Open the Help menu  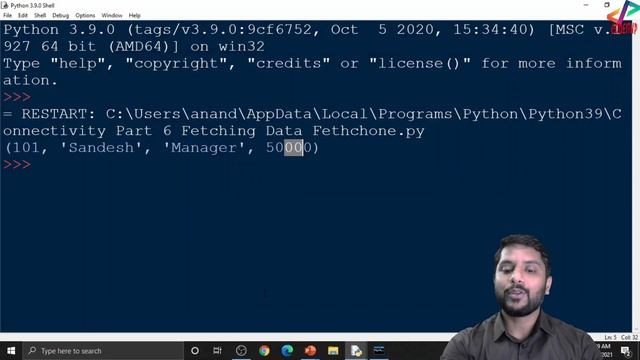135,16
